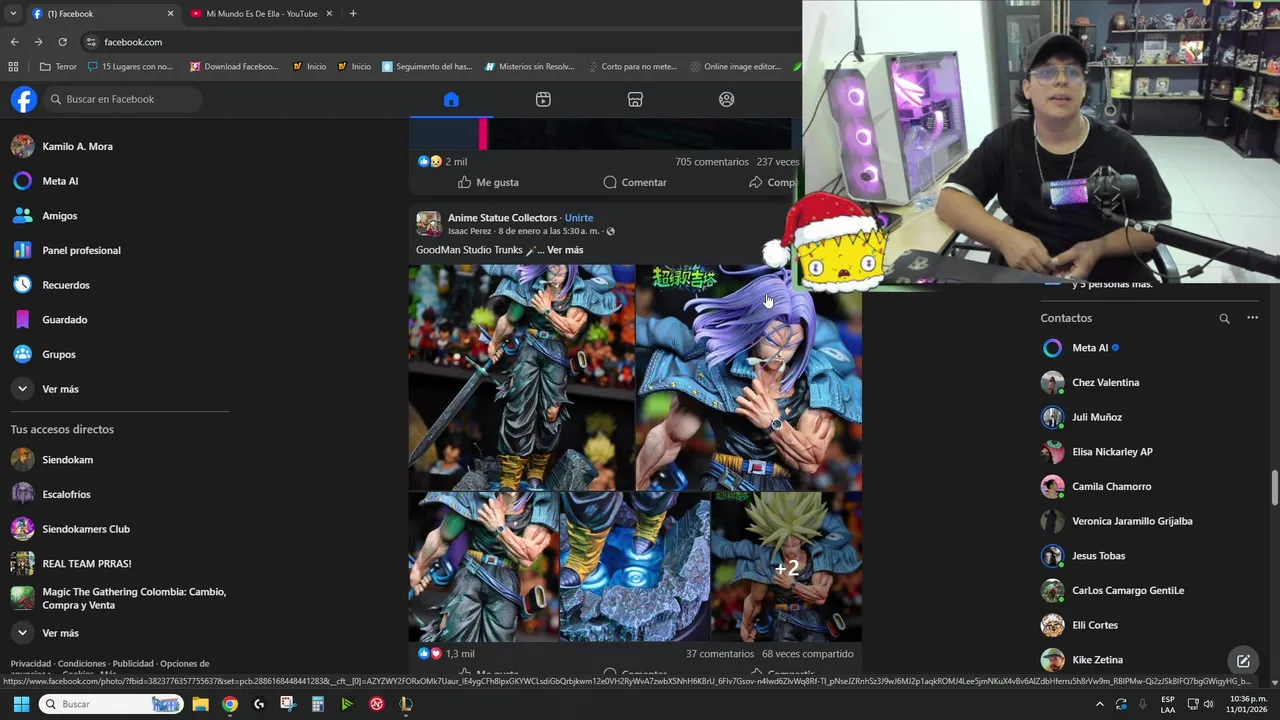The image size is (1280, 720).
Task: Open the Terror bookmarks folder
Action: point(58,67)
